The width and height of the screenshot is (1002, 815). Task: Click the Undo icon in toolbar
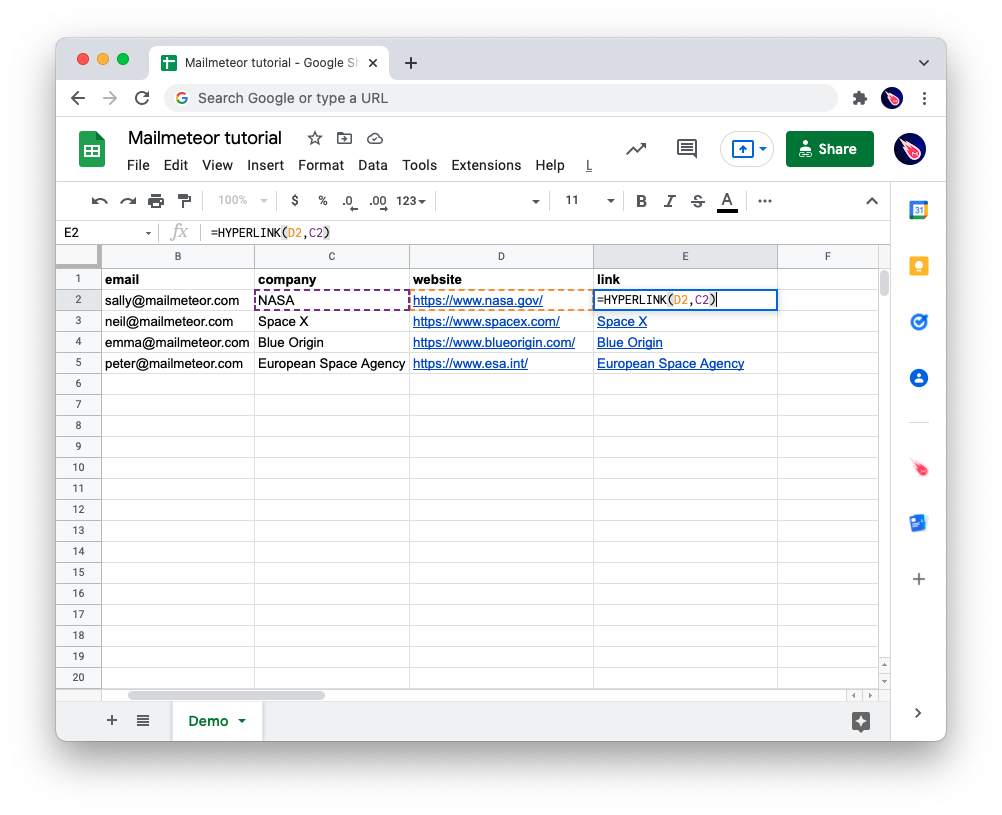(100, 201)
